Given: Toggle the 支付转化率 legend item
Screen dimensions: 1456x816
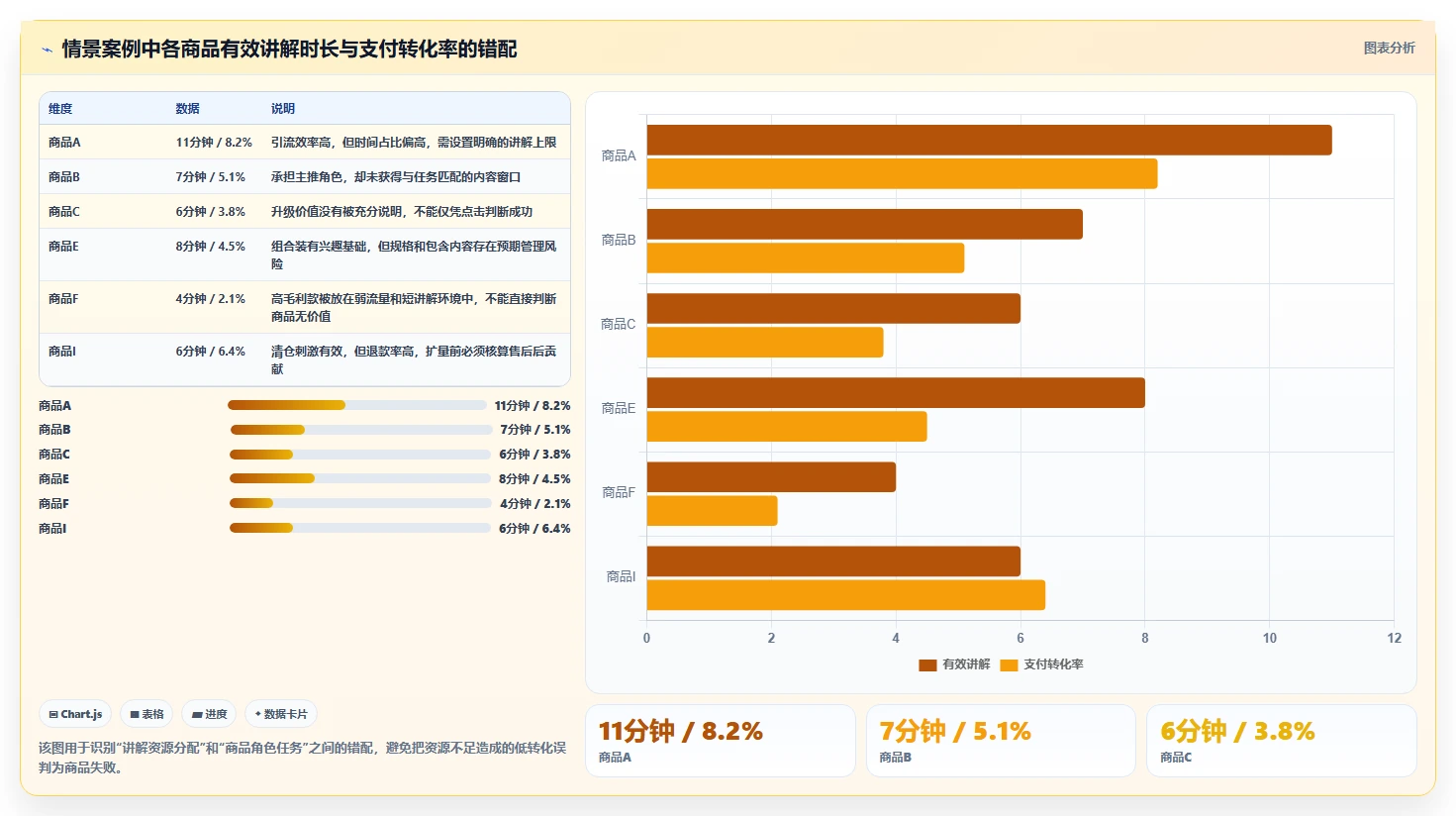Looking at the screenshot, I should (1041, 664).
